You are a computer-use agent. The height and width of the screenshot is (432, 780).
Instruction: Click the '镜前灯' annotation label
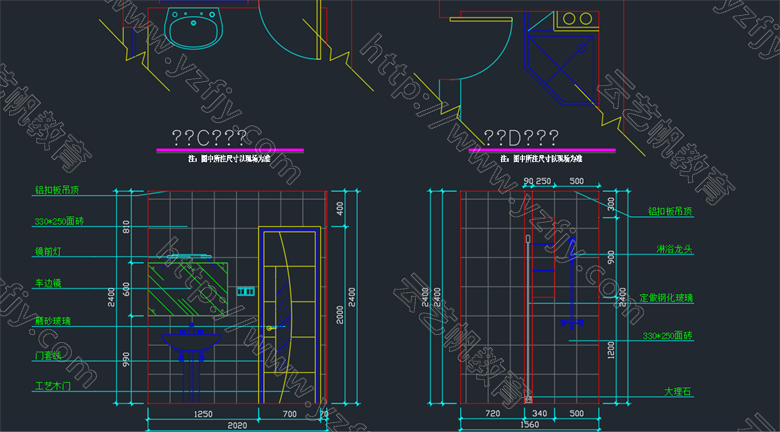(48, 252)
